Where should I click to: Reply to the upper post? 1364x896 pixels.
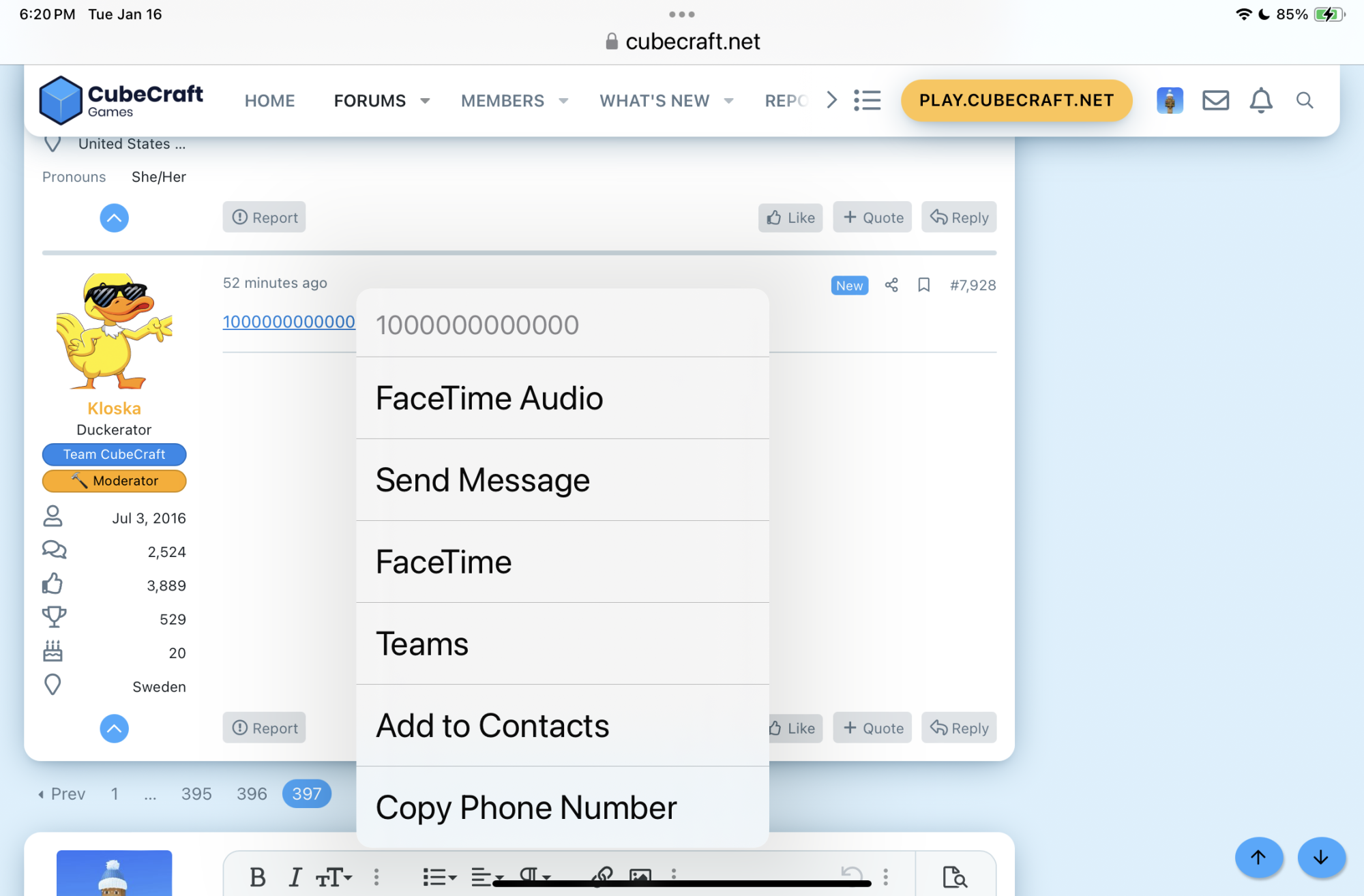pyautogui.click(x=959, y=218)
